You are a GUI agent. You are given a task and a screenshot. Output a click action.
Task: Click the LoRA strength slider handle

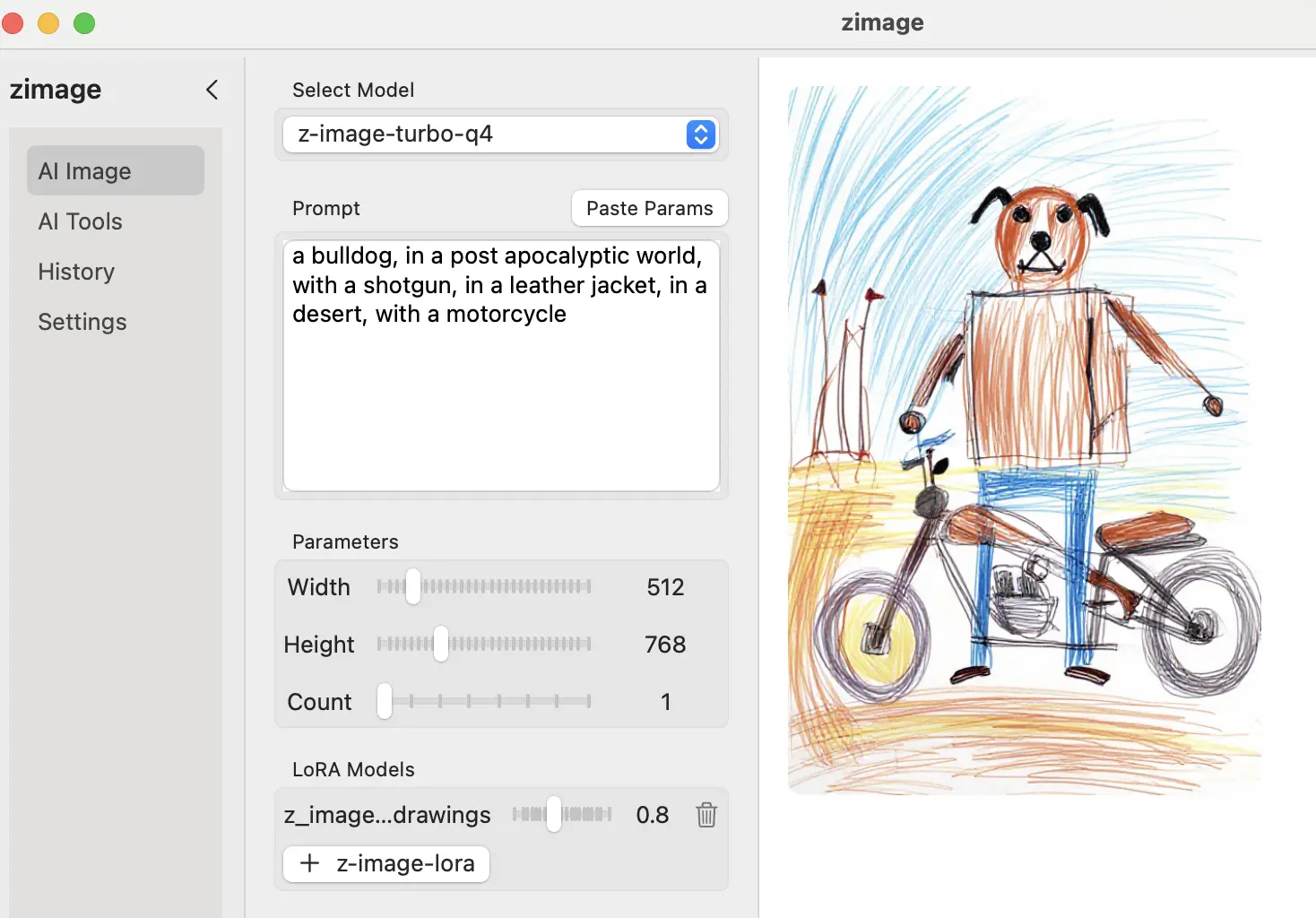click(x=554, y=814)
